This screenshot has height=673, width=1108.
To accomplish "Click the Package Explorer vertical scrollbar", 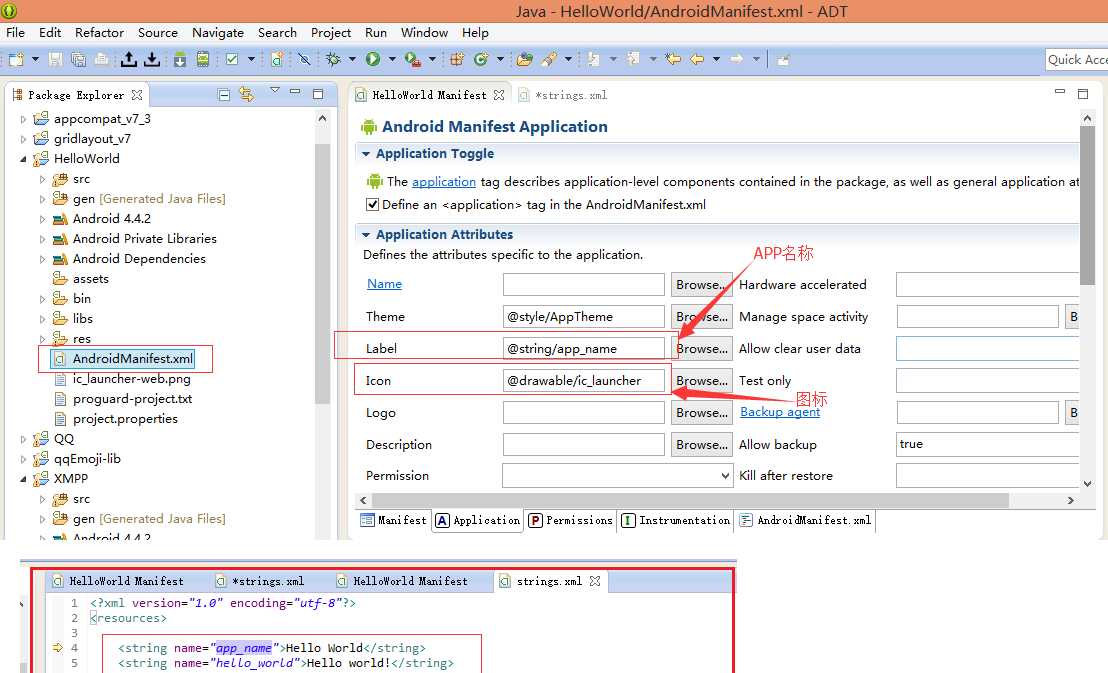I will 322,272.
